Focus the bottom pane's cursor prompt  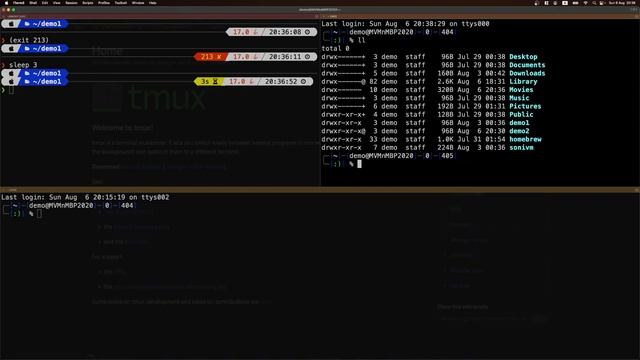[39, 213]
